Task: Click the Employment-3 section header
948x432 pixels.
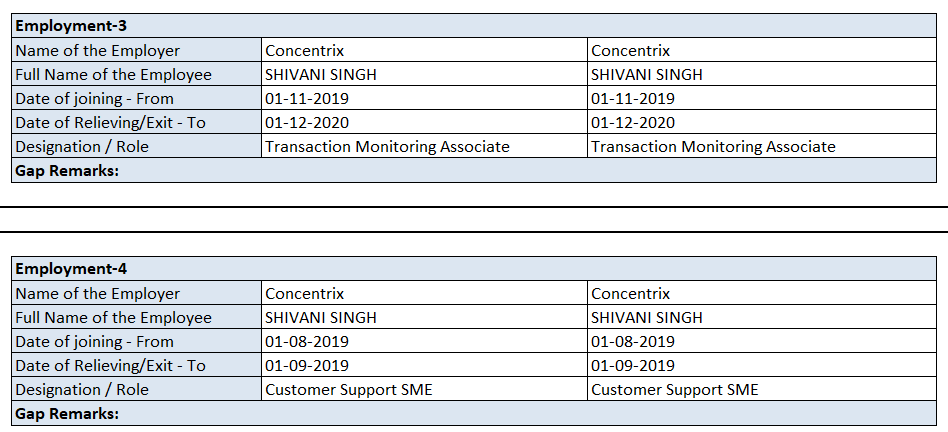Action: [x=71, y=26]
